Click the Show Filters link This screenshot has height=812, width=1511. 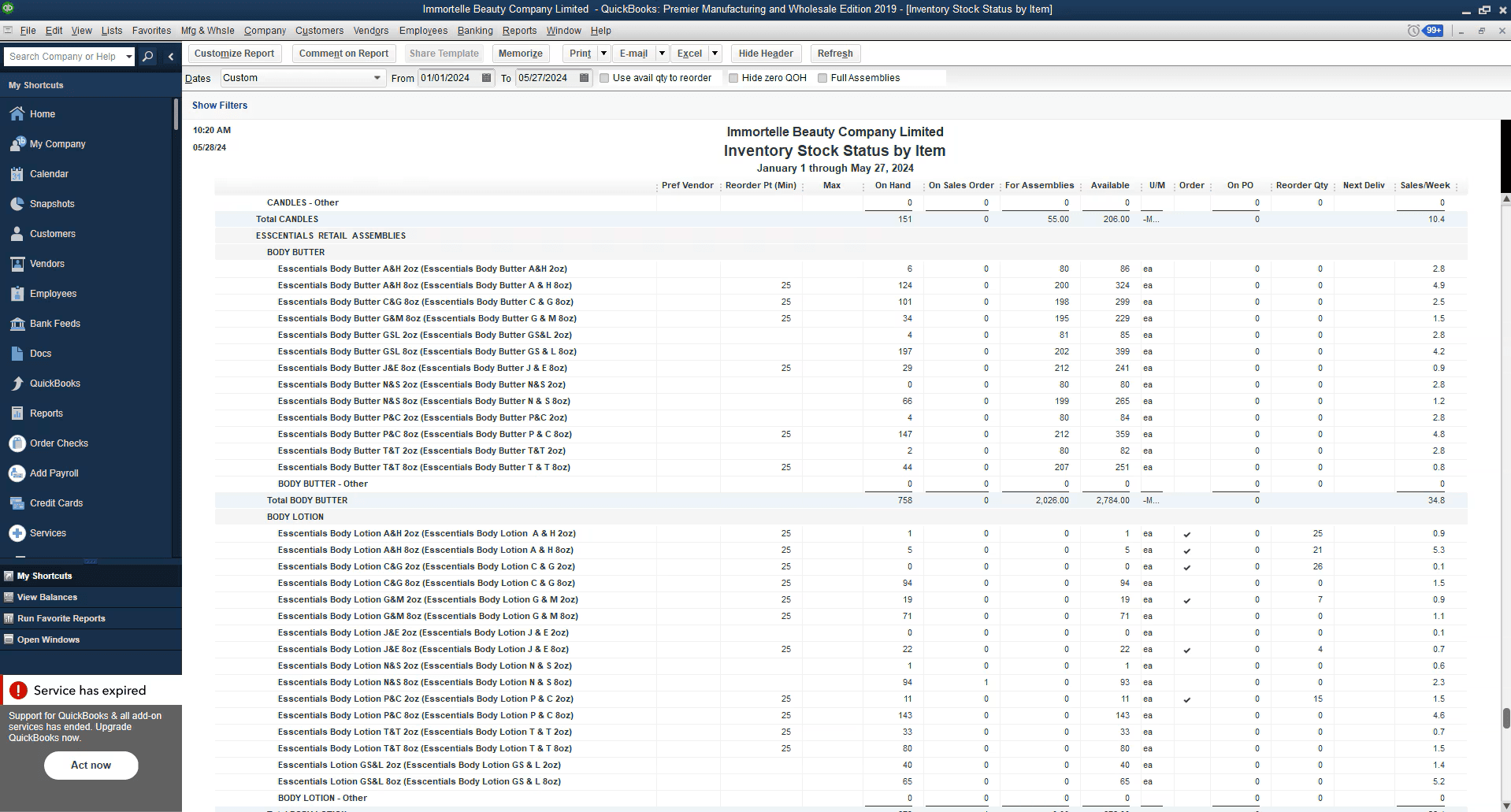click(220, 106)
